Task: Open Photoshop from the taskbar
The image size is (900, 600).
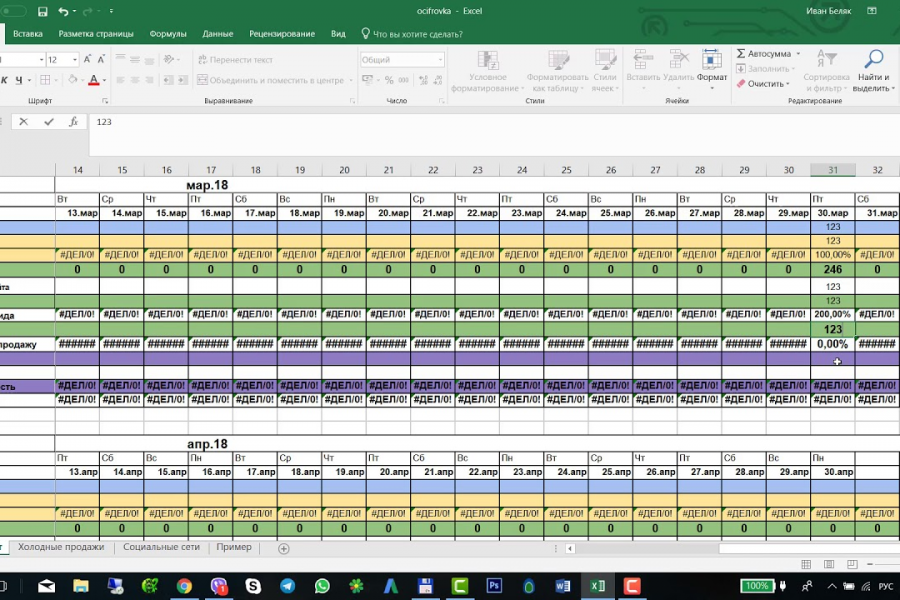Action: point(494,586)
